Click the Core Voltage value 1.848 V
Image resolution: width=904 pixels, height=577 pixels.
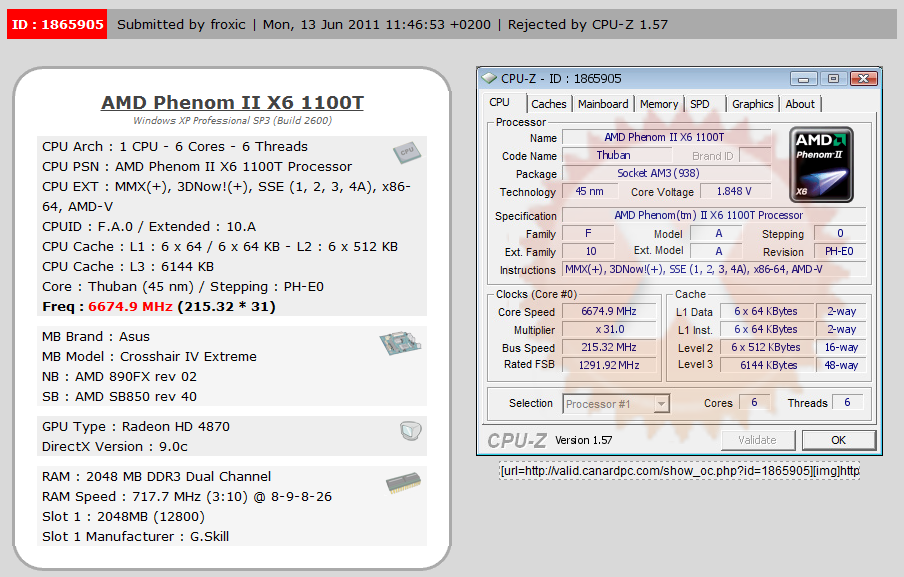pos(735,191)
